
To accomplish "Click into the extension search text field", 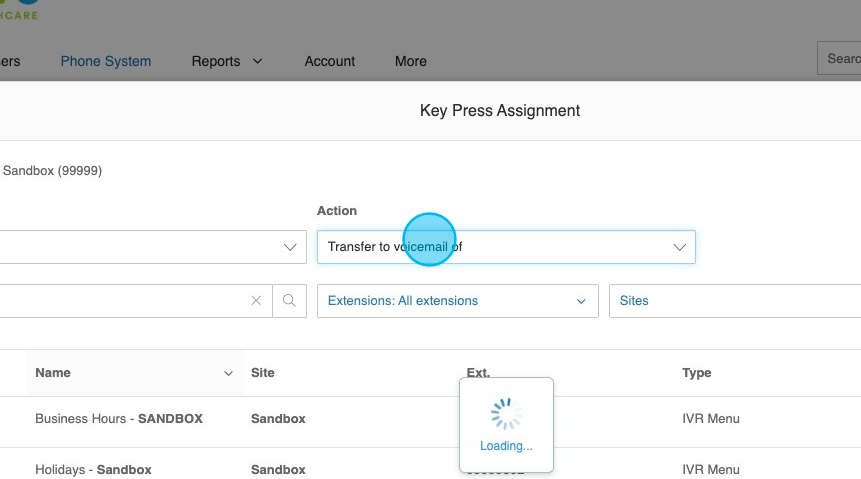I will coord(120,301).
